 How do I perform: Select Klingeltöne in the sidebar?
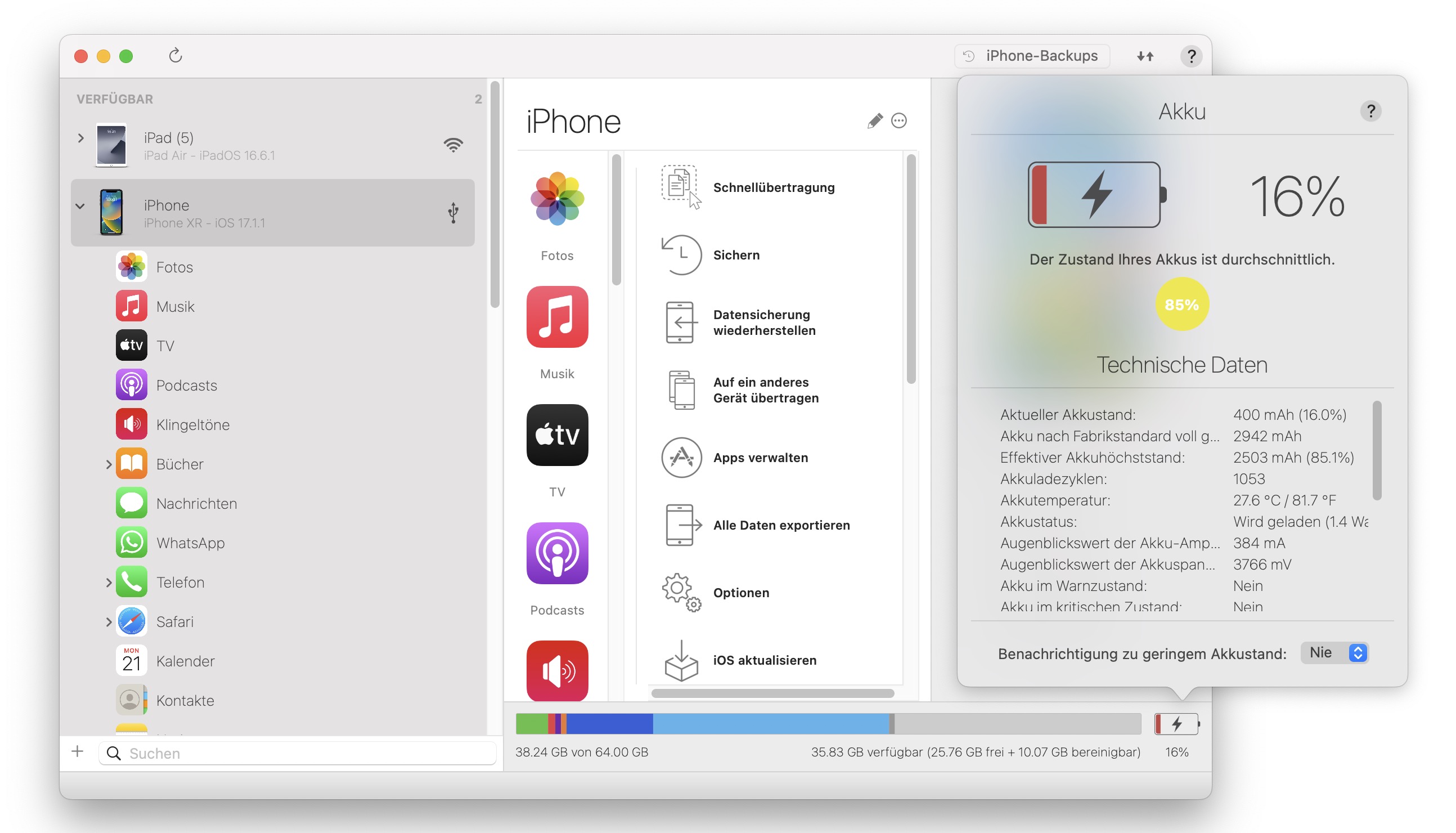[x=194, y=424]
